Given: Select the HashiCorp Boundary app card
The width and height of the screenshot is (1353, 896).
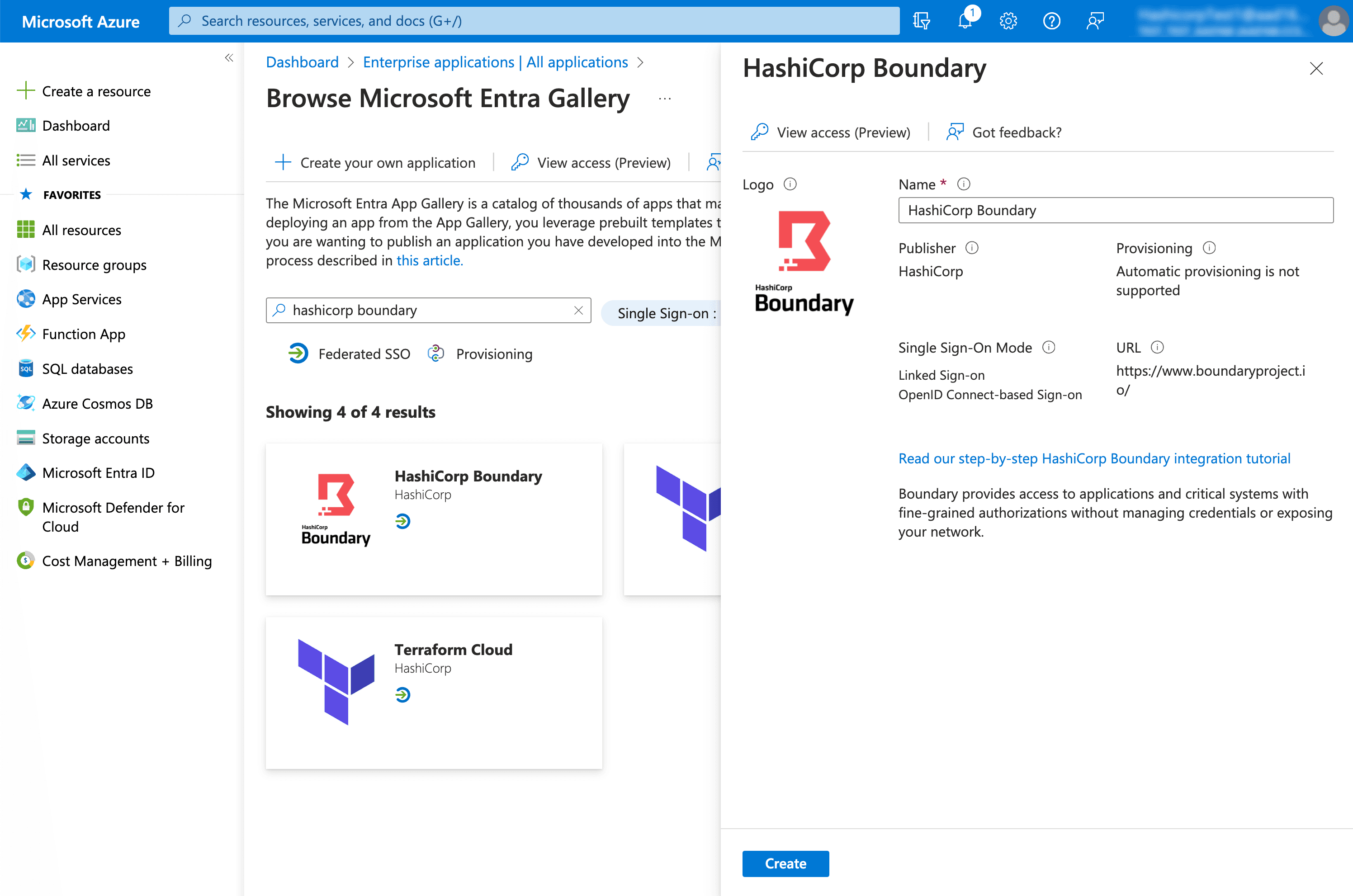Looking at the screenshot, I should (x=434, y=519).
